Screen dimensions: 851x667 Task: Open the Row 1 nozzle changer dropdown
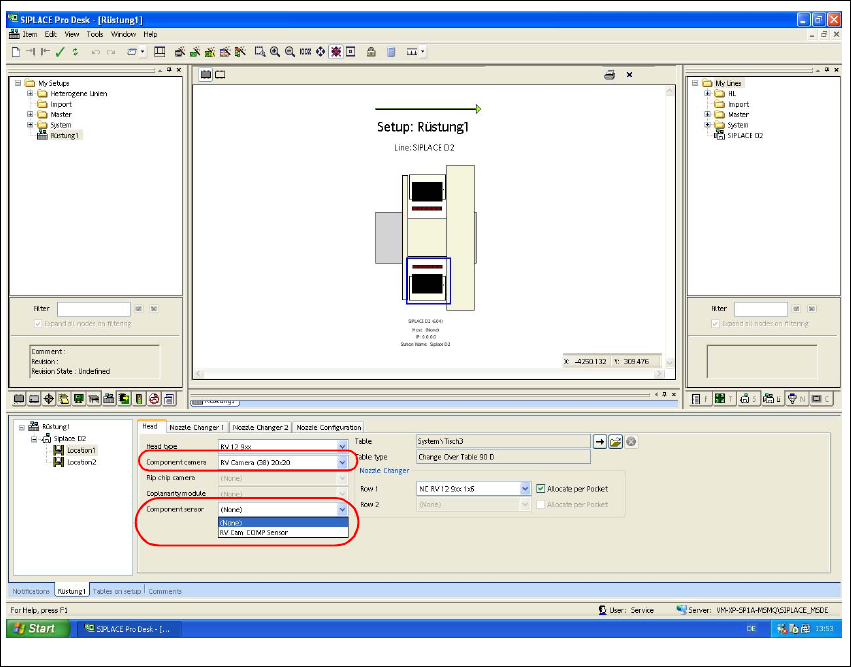pos(525,488)
